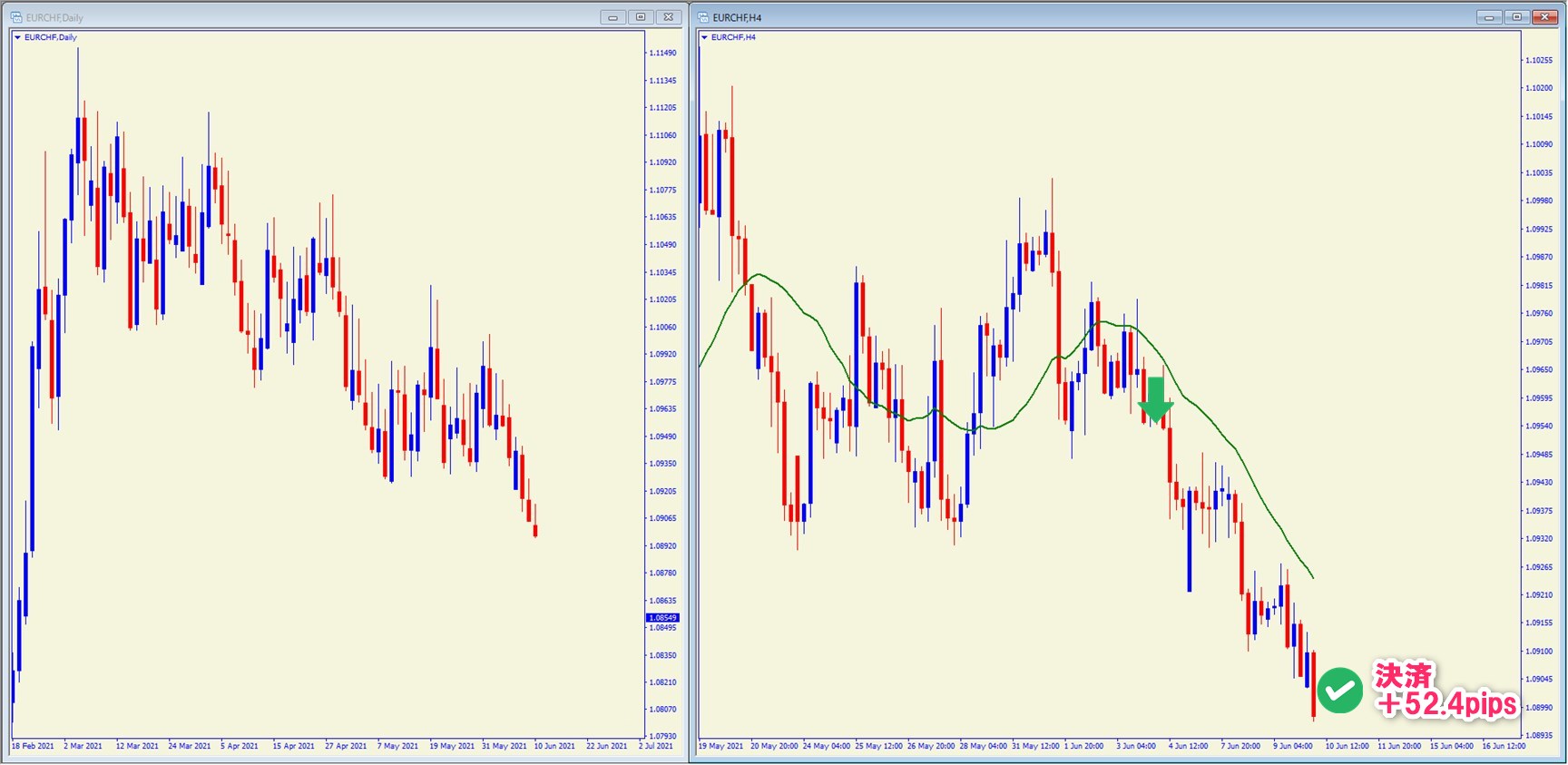Click the 27 Apr 2021 date label
This screenshot has height=765, width=1568.
click(x=346, y=746)
